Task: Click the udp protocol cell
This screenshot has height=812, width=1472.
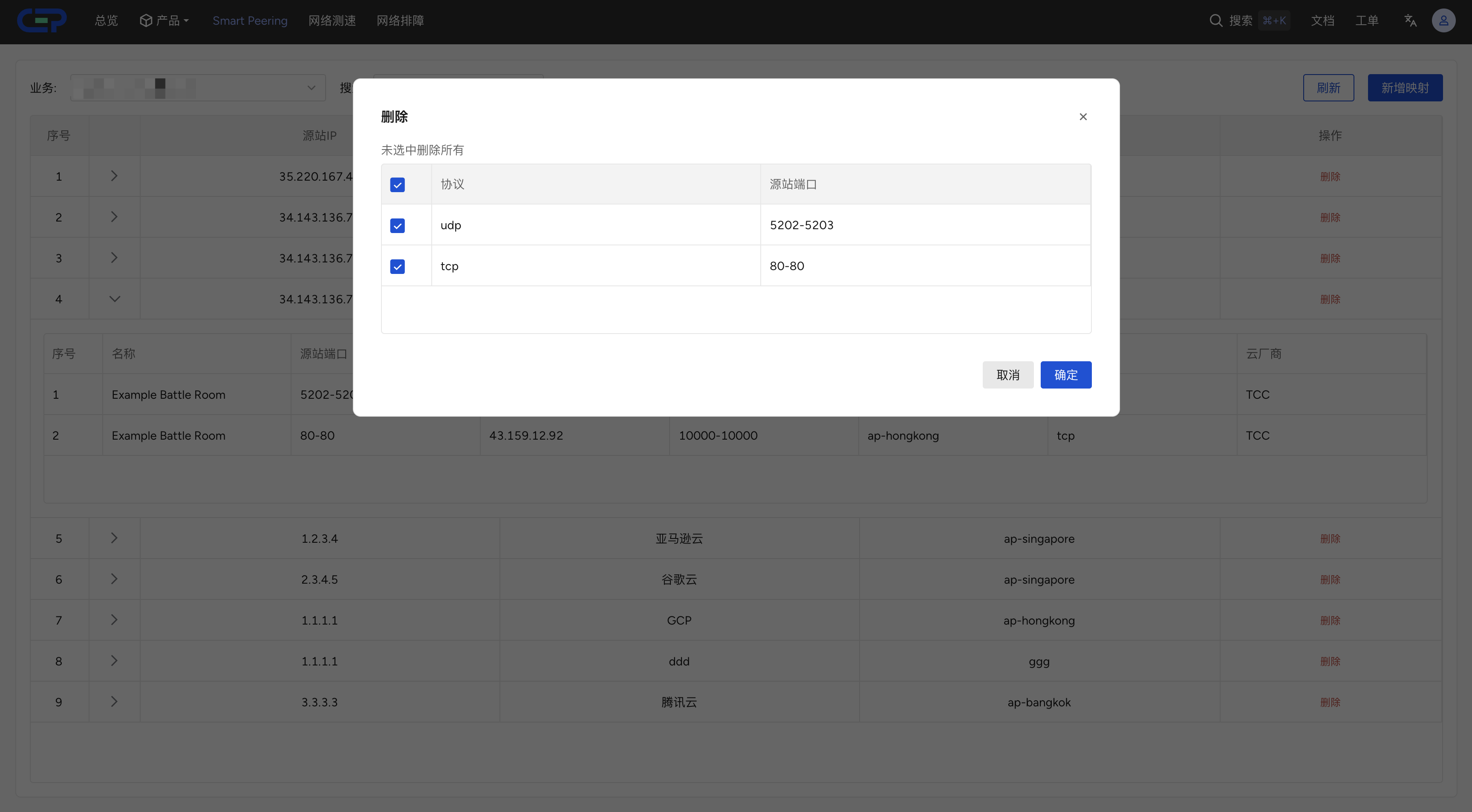Action: click(x=596, y=225)
